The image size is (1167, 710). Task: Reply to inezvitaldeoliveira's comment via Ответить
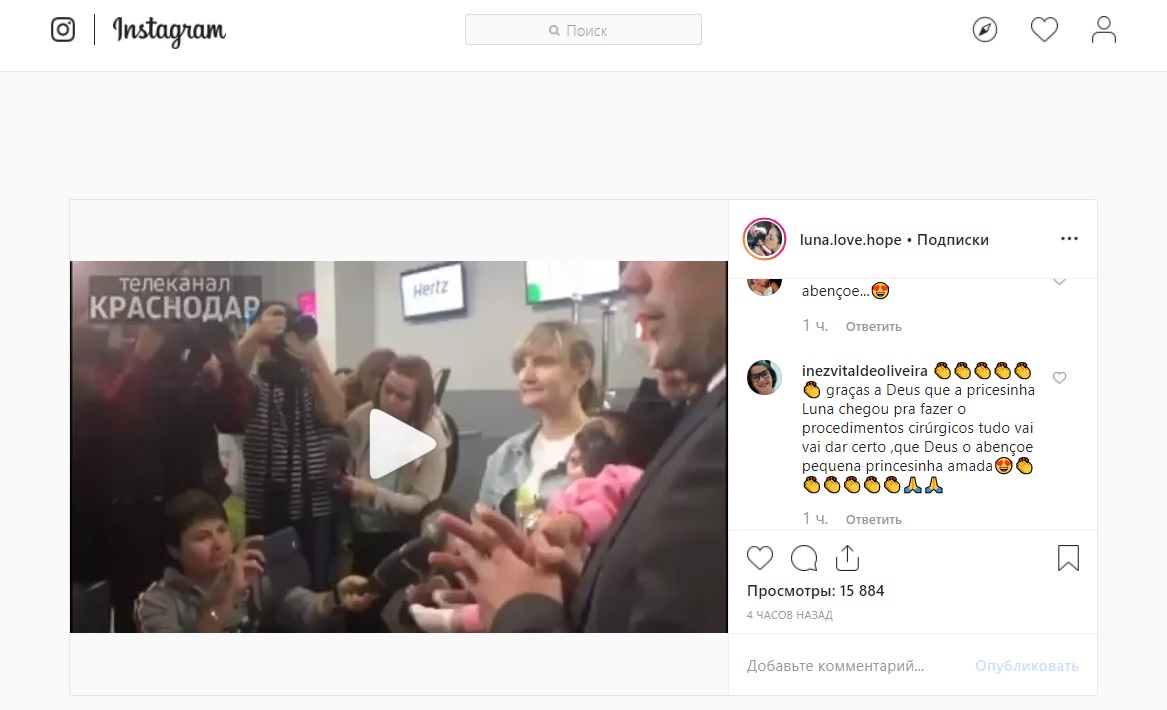pos(873,519)
